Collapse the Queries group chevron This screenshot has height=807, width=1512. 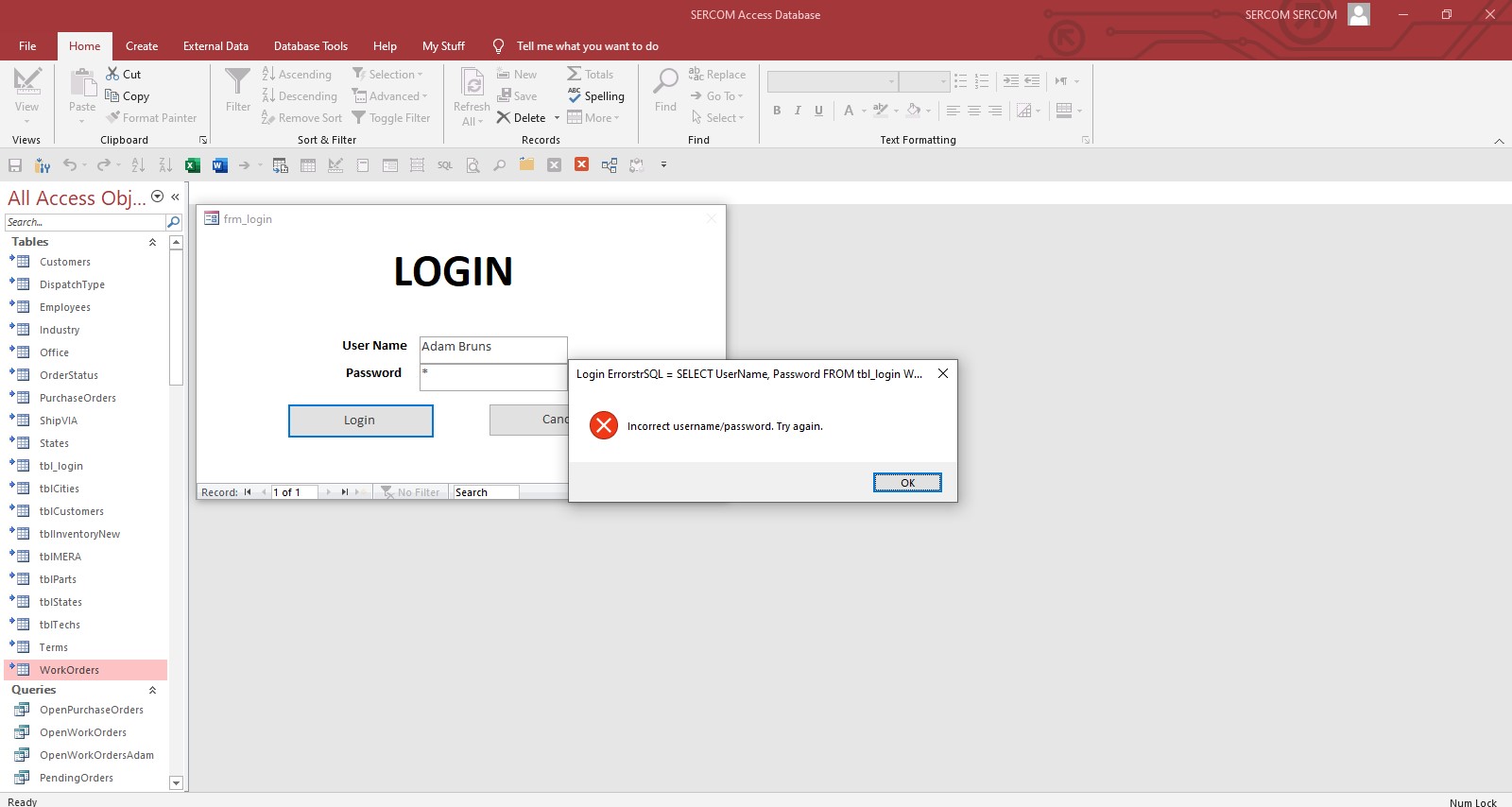(x=152, y=690)
